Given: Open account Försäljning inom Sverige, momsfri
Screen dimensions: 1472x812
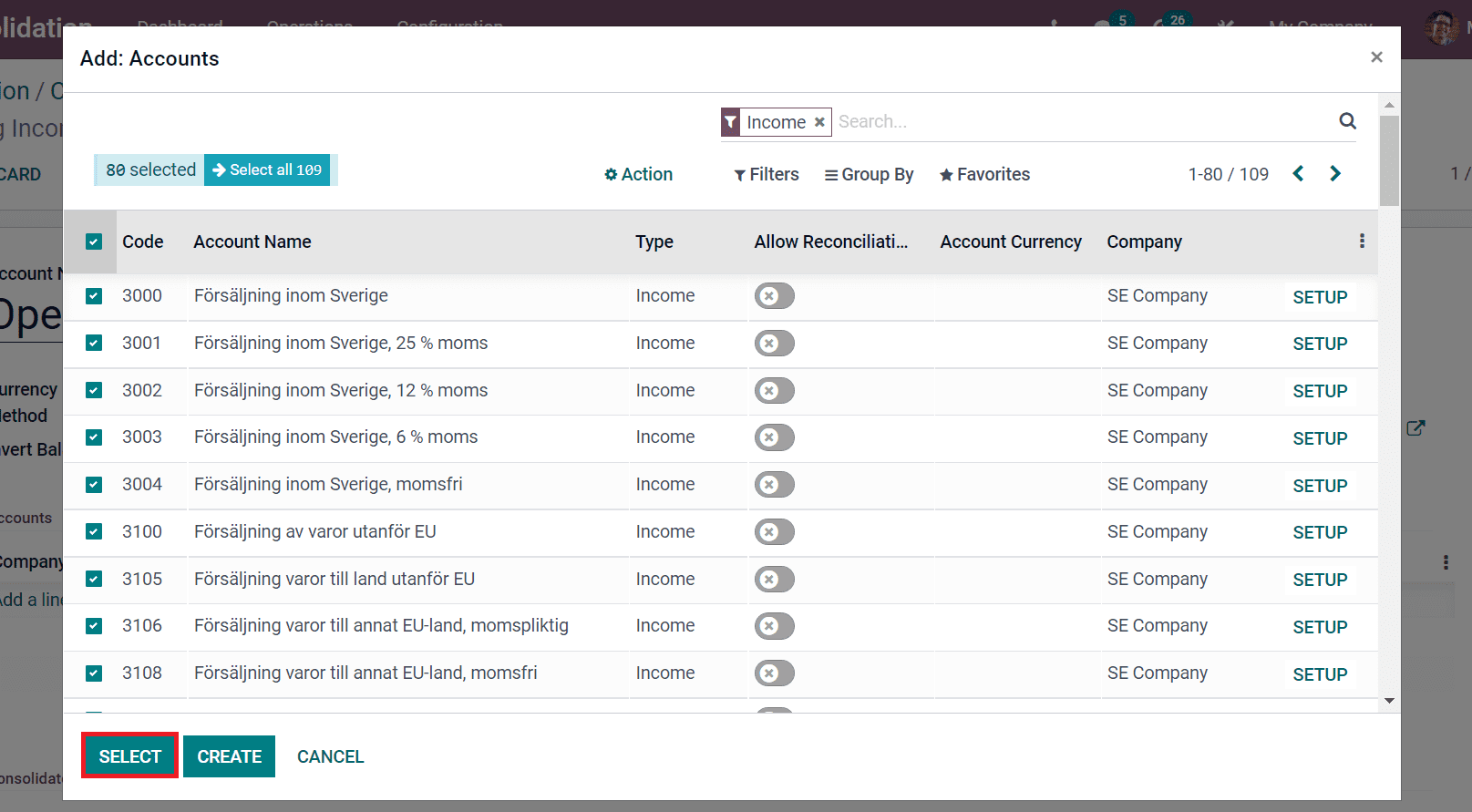Looking at the screenshot, I should [x=328, y=484].
